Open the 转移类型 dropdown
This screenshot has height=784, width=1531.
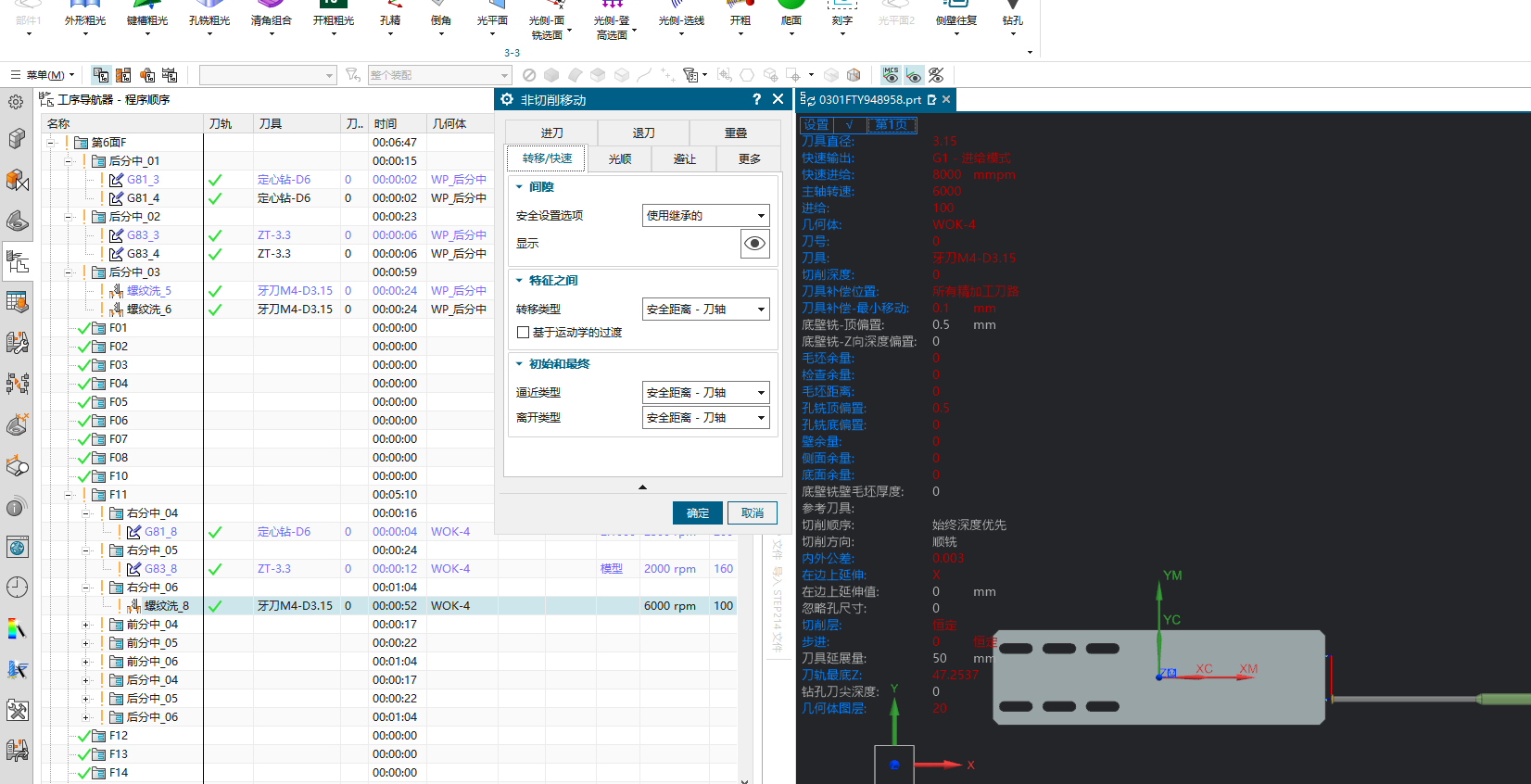tap(706, 310)
